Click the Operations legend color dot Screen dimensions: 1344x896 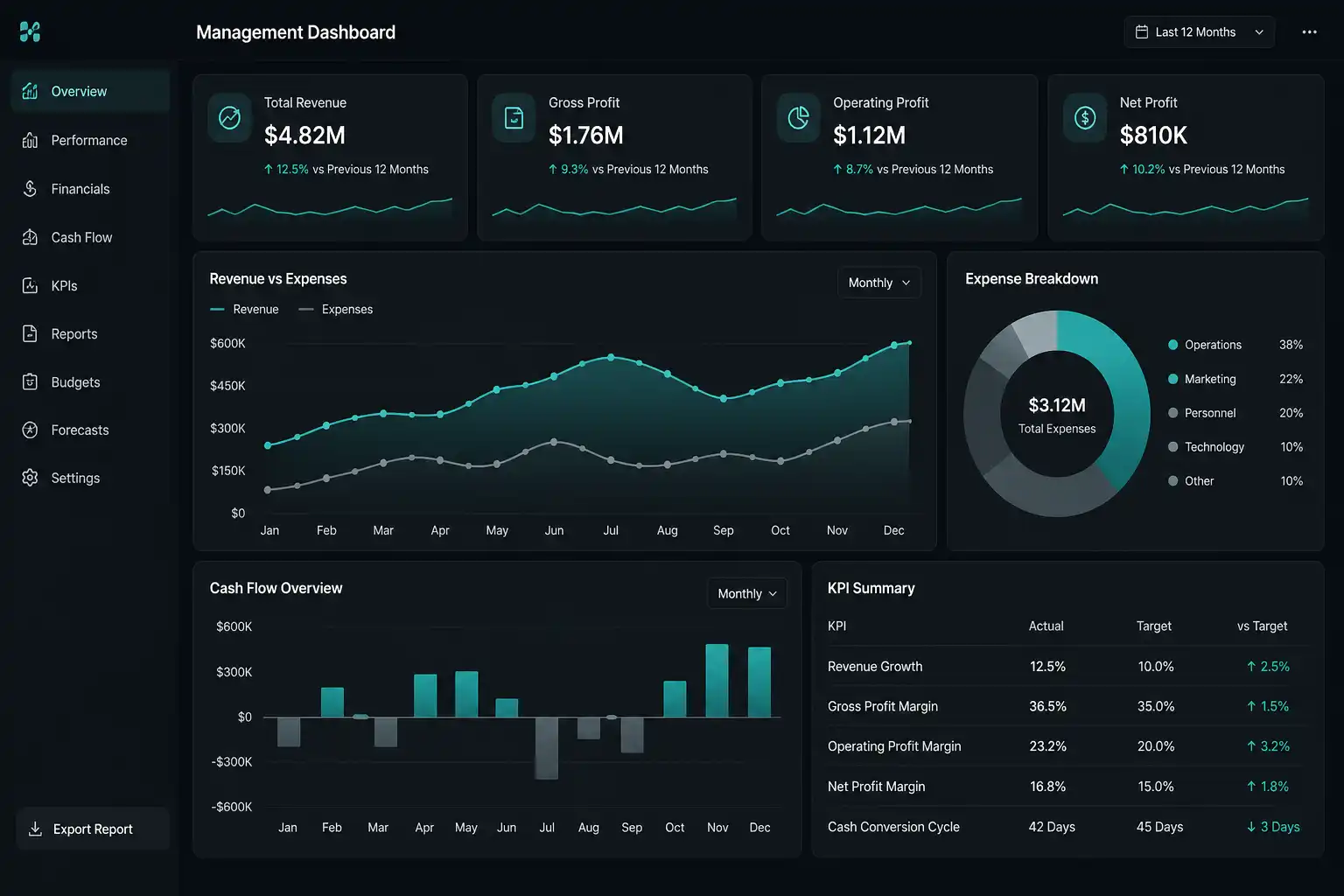(x=1172, y=345)
